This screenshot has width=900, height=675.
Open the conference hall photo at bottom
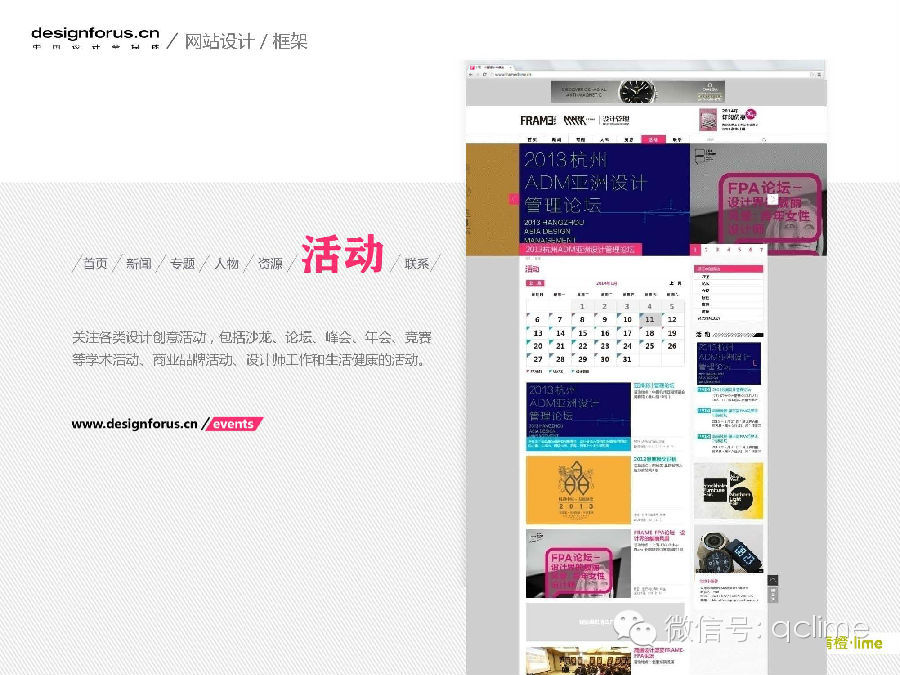[x=578, y=661]
